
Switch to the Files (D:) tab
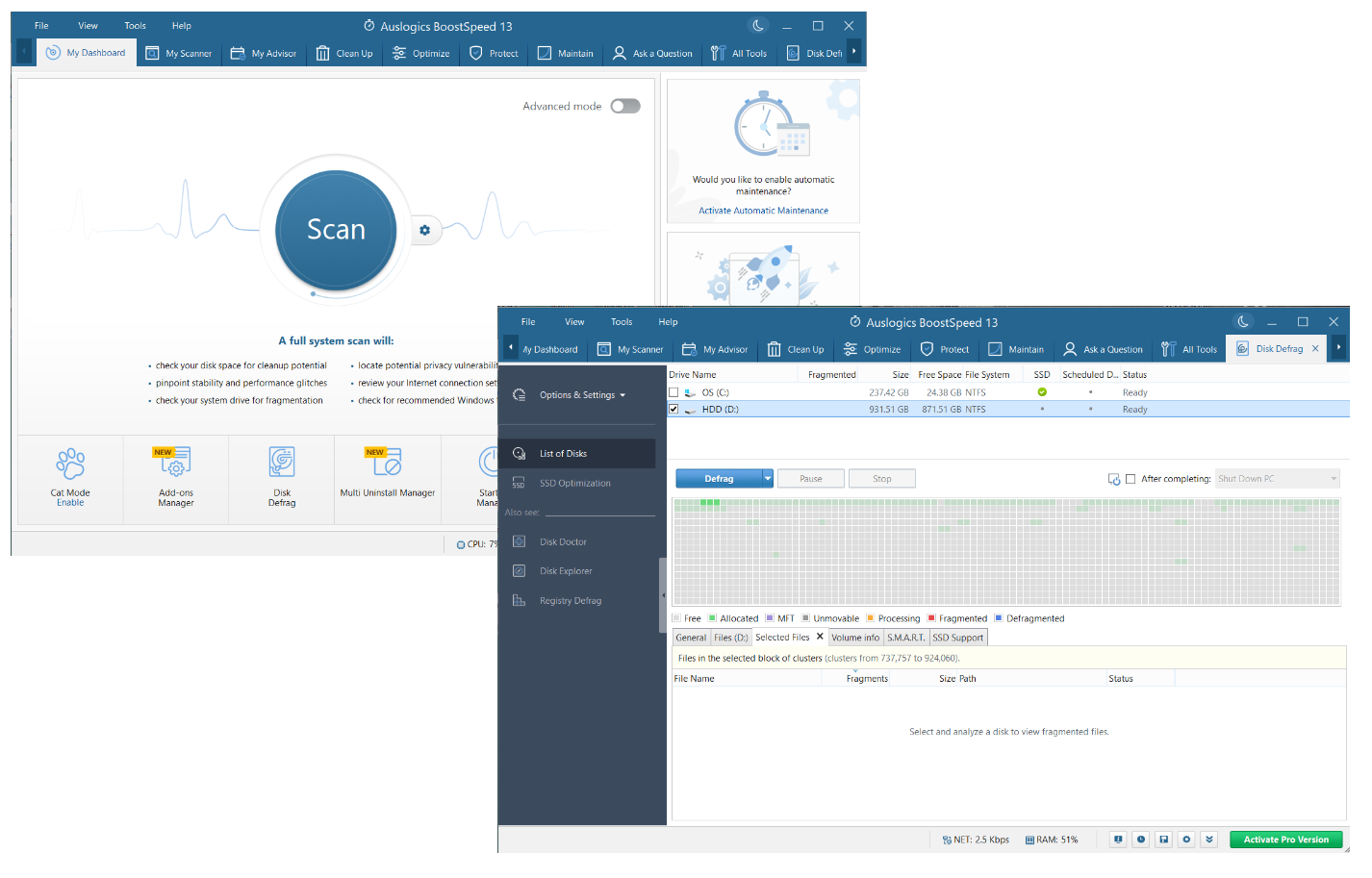[x=730, y=638]
